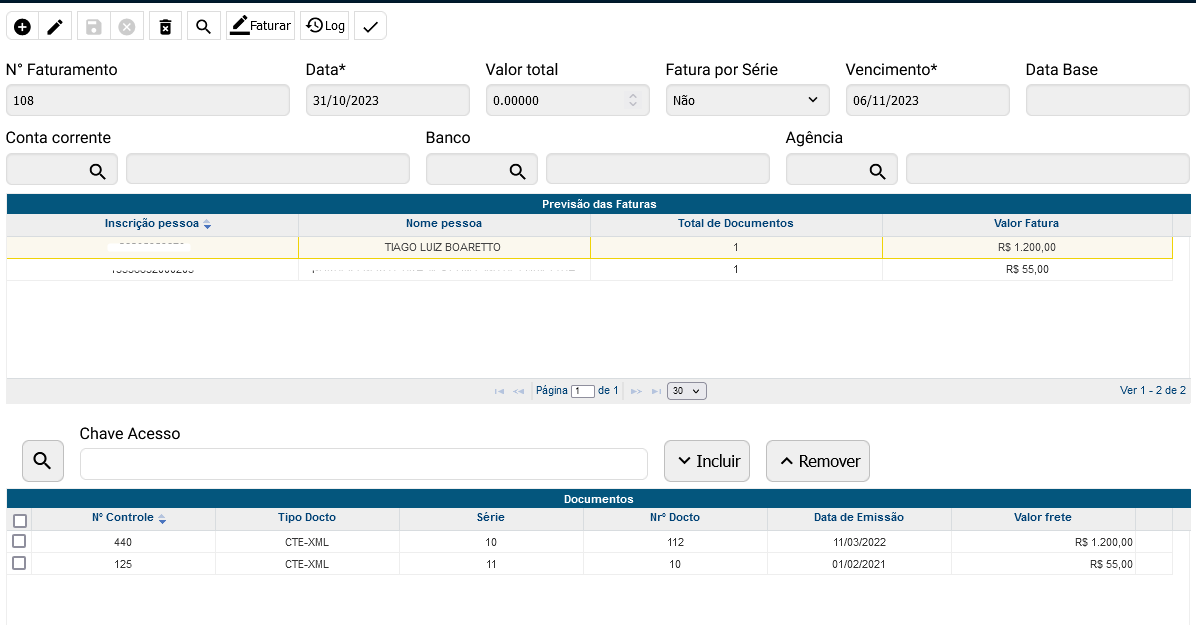Screen dimensions: 1196x625
Task: Click the edit pencil icon in toolbar
Action: point(55,27)
